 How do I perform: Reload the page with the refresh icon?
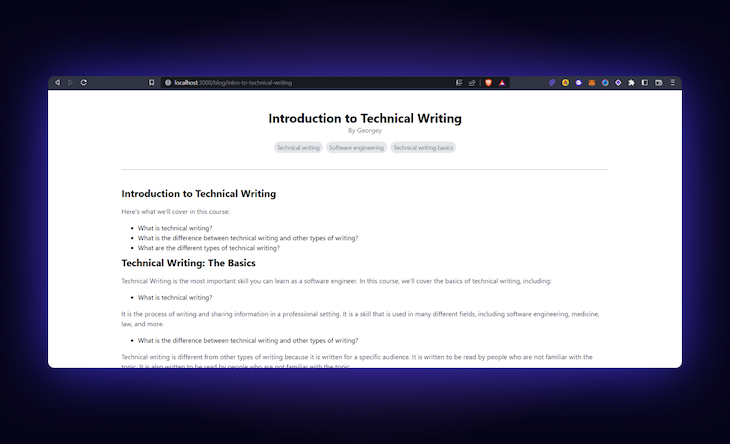click(x=84, y=82)
